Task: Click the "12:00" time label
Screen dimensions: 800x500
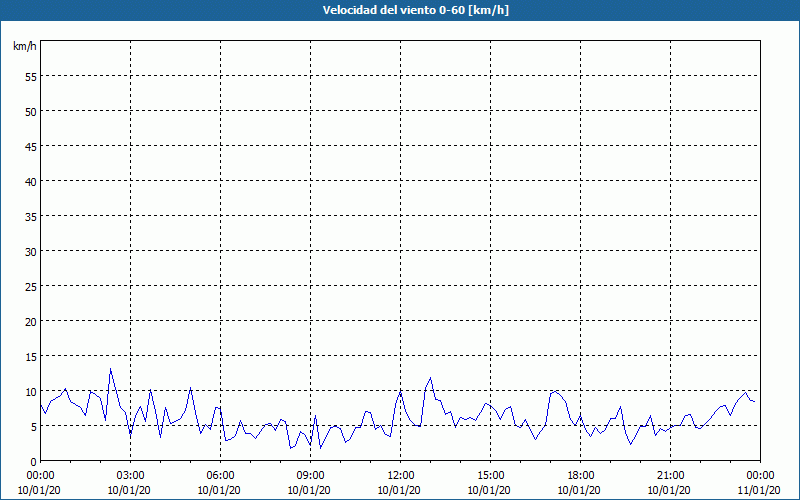Action: (x=401, y=476)
